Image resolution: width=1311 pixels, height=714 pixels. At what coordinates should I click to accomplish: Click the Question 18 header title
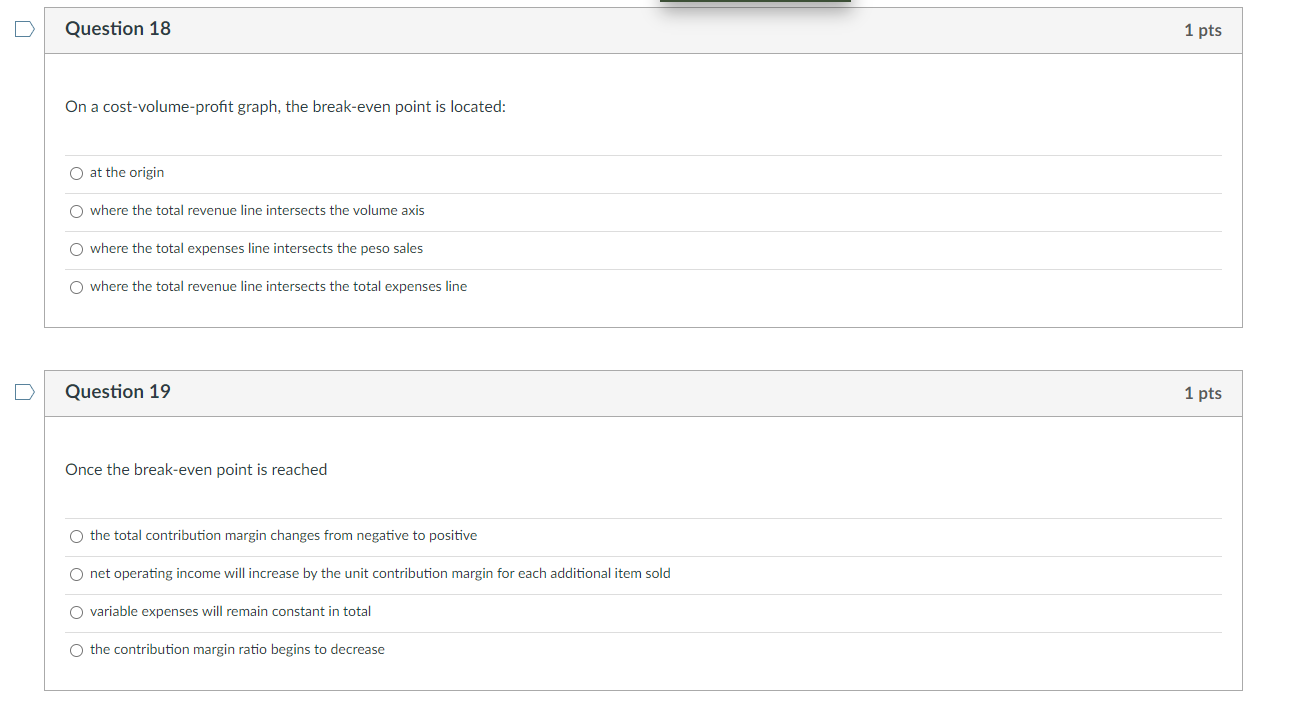pyautogui.click(x=118, y=29)
